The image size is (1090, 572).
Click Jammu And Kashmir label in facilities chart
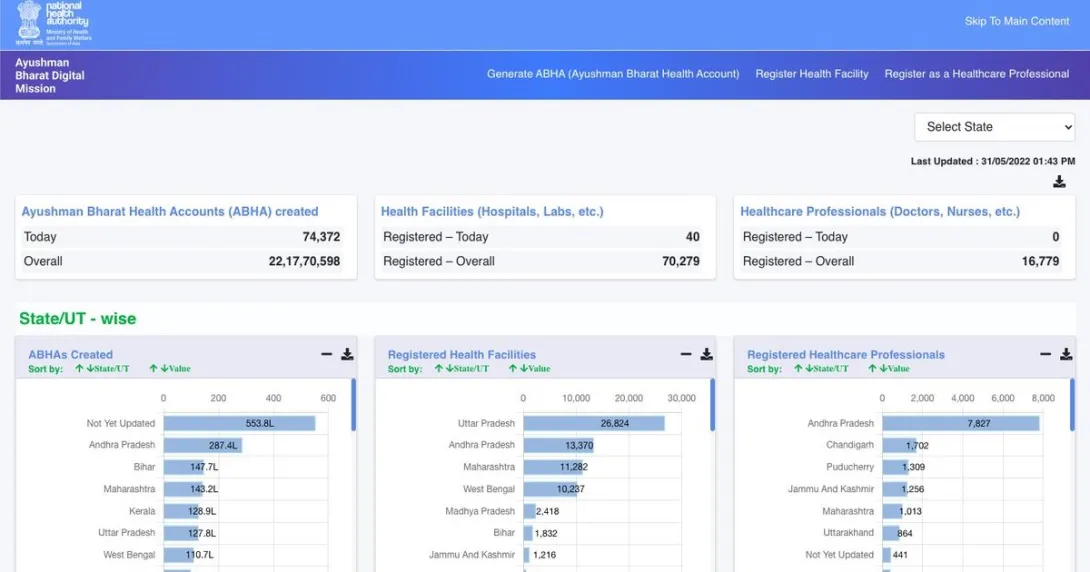(x=472, y=555)
